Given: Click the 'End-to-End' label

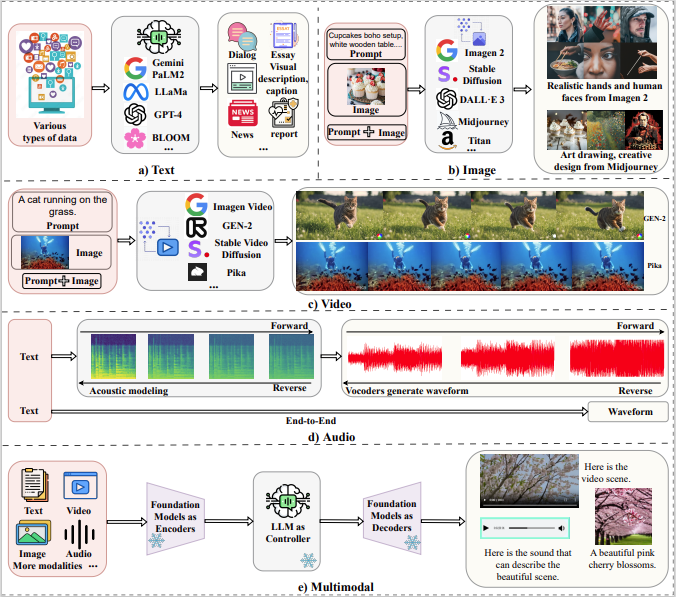Looking at the screenshot, I should click(310, 421).
